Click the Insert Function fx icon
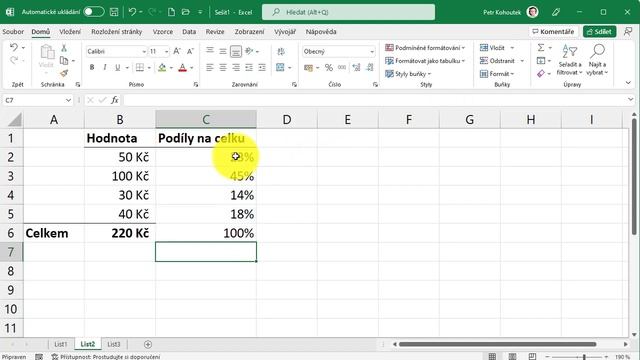 tap(115, 100)
